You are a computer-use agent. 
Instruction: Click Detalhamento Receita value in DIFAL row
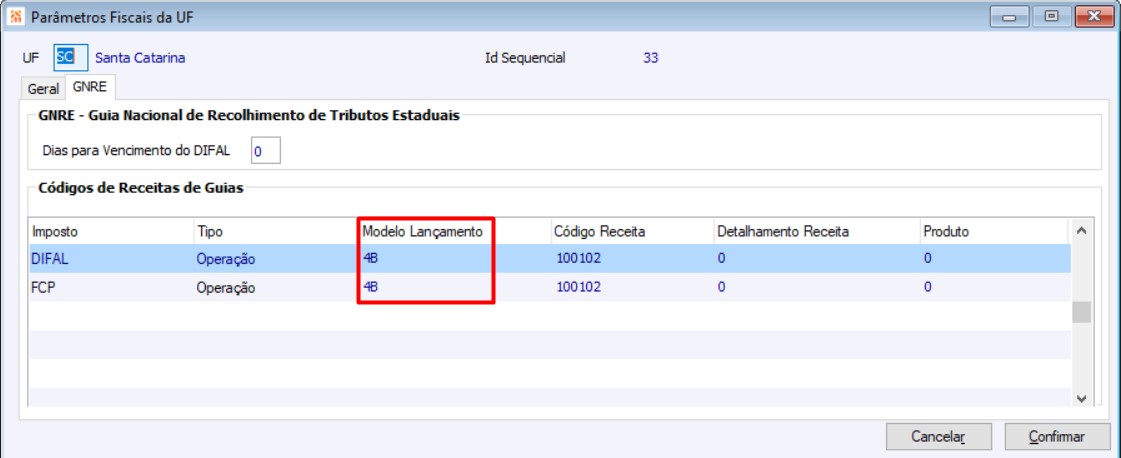tap(722, 259)
